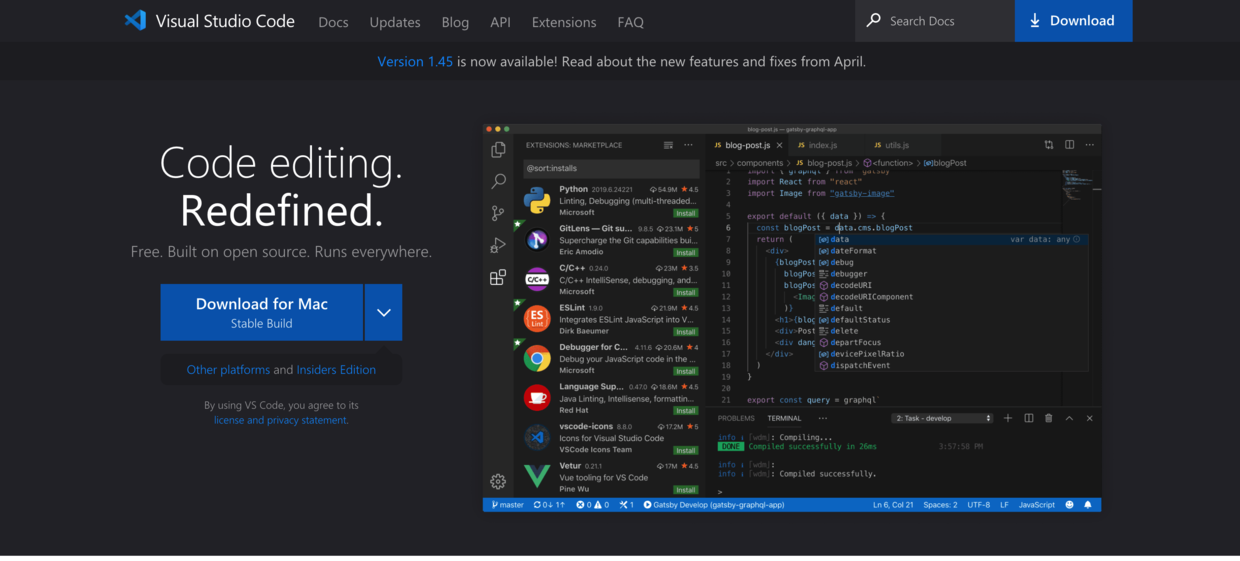The height and width of the screenshot is (561, 1240).
Task: Open Extensions panel more actions ellipsis
Action: pos(688,145)
